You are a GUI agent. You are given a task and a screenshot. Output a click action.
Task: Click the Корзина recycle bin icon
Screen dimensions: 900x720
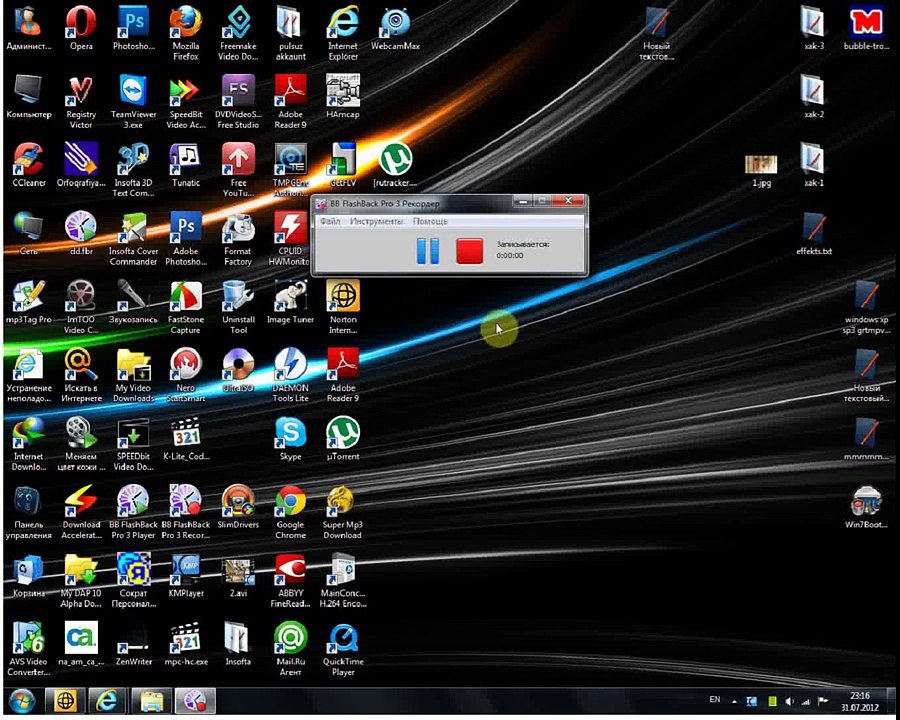pyautogui.click(x=29, y=575)
